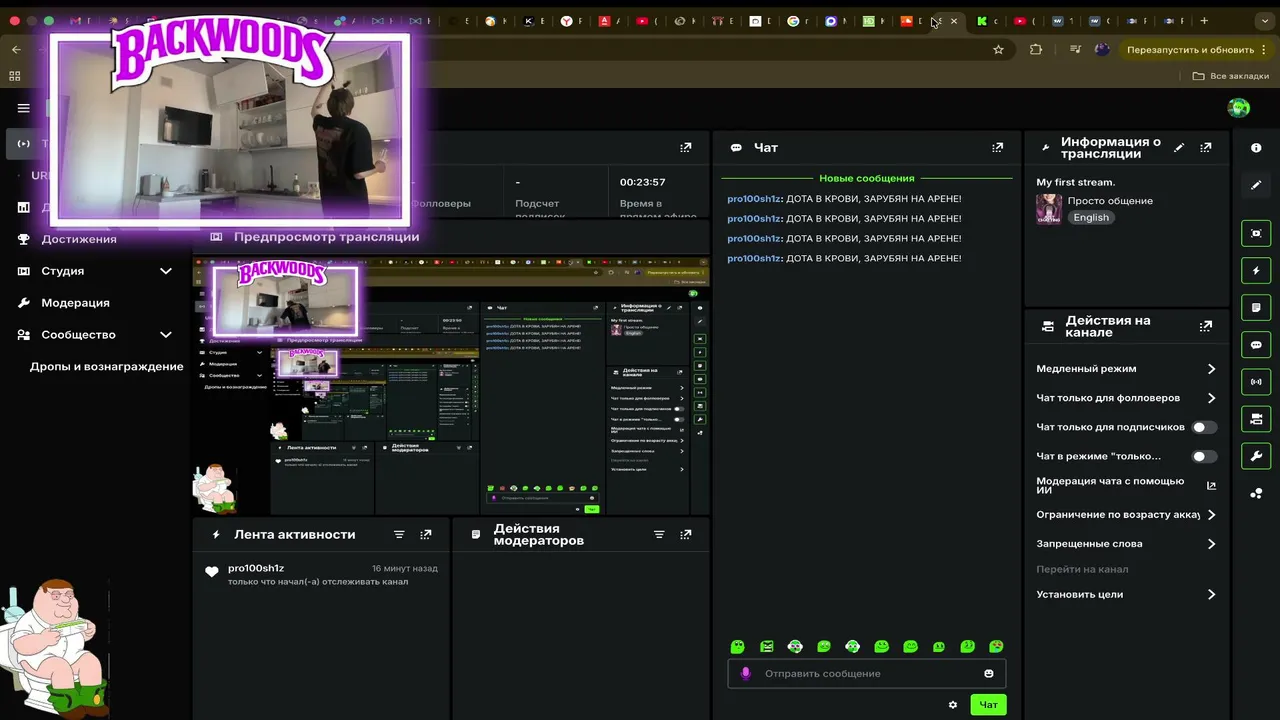Open AI chat moderation external link icon
The width and height of the screenshot is (1280, 720).
click(x=1211, y=486)
